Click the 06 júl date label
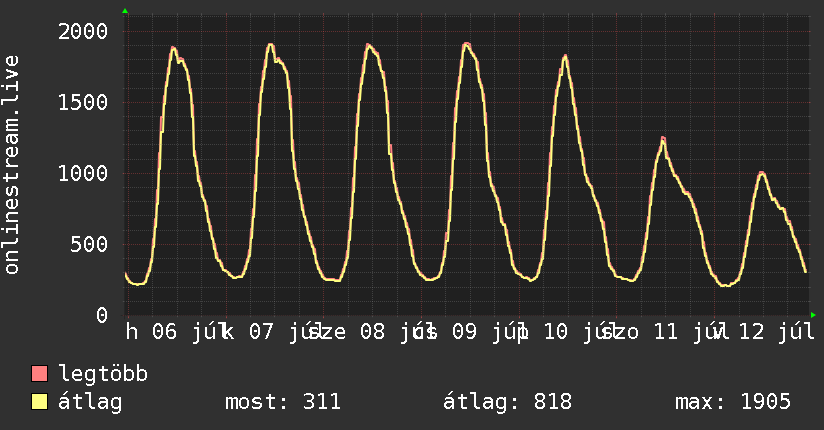This screenshot has width=824, height=430. click(190, 332)
